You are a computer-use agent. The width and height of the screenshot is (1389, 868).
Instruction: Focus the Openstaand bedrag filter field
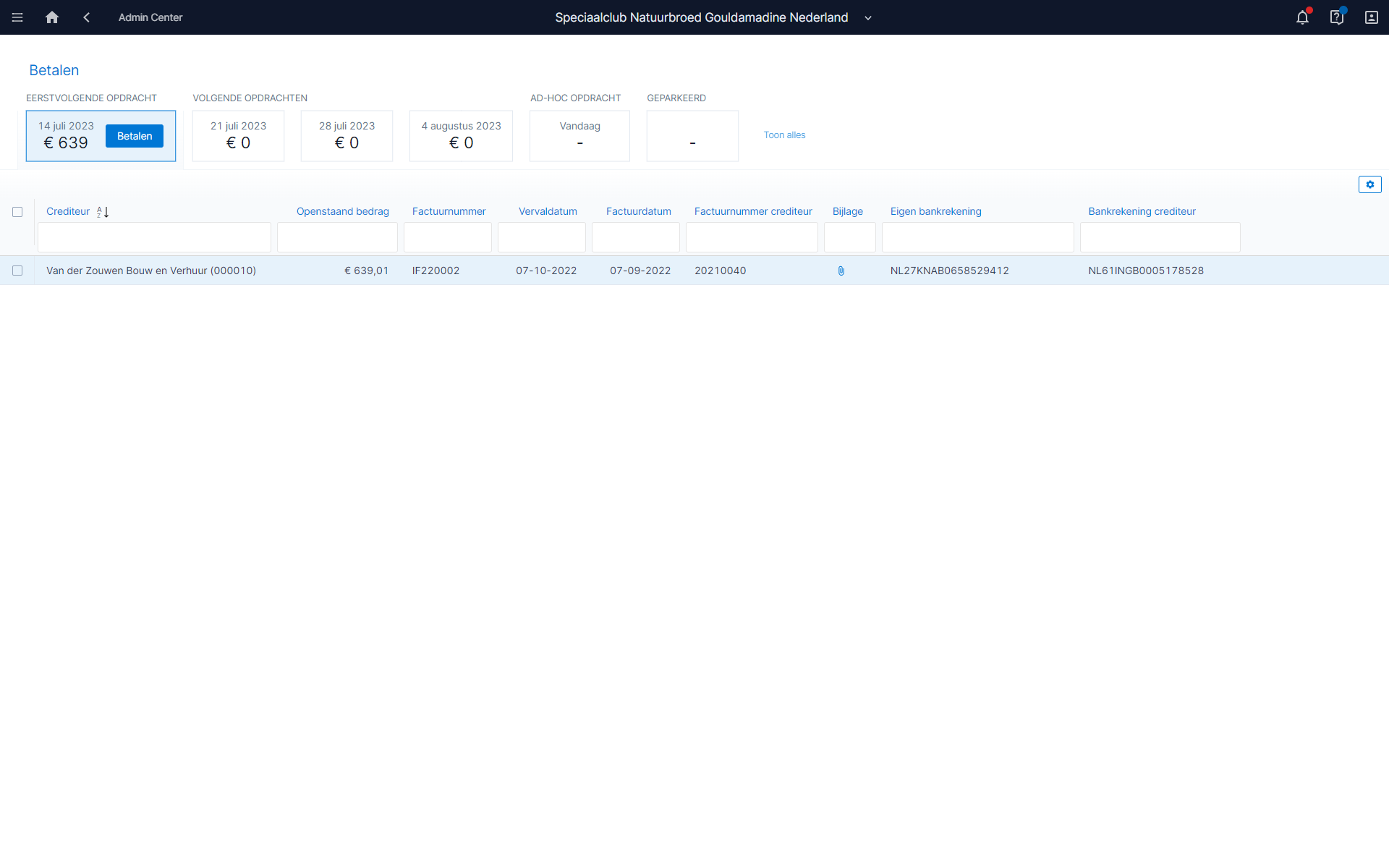coord(338,237)
